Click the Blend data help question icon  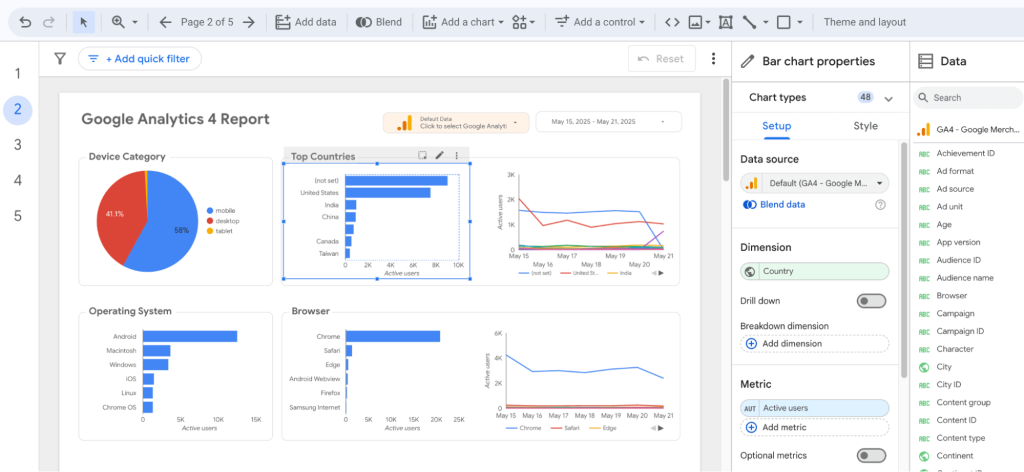point(880,205)
